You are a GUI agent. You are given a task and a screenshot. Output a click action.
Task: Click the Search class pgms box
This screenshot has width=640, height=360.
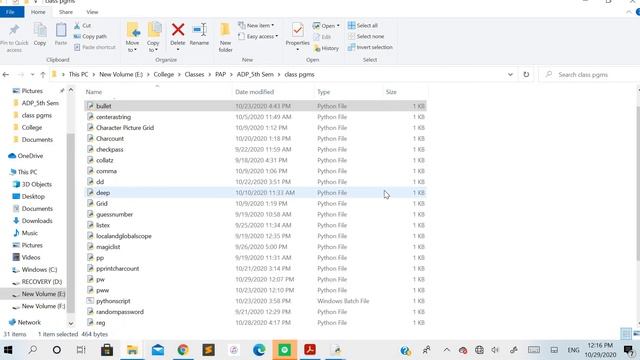(588, 75)
